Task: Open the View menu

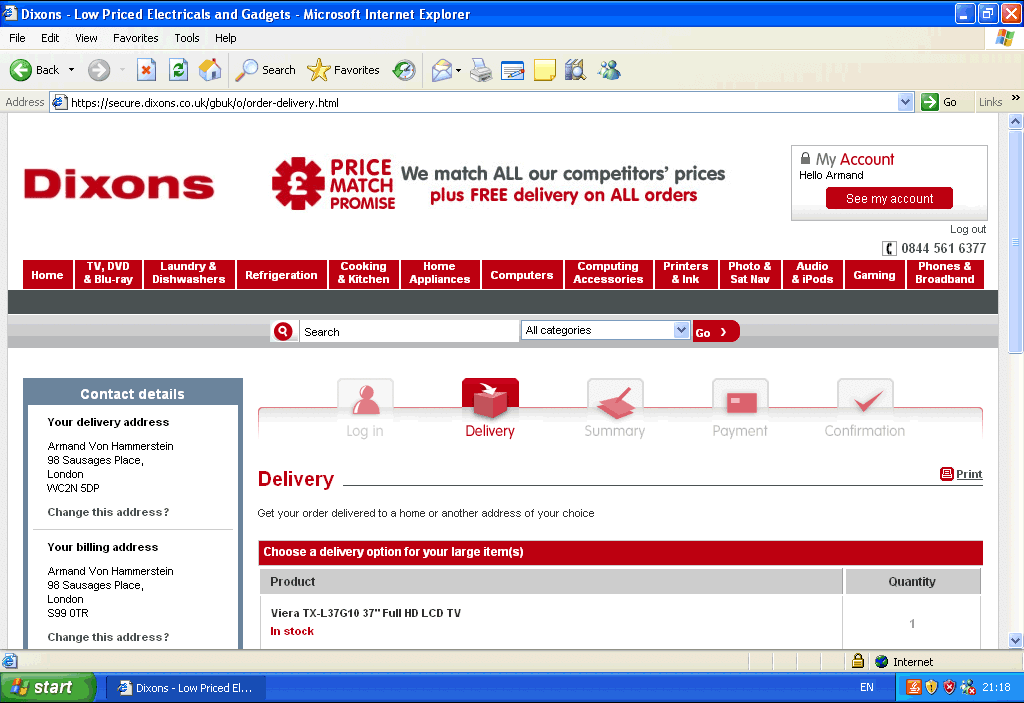Action: pyautogui.click(x=86, y=38)
